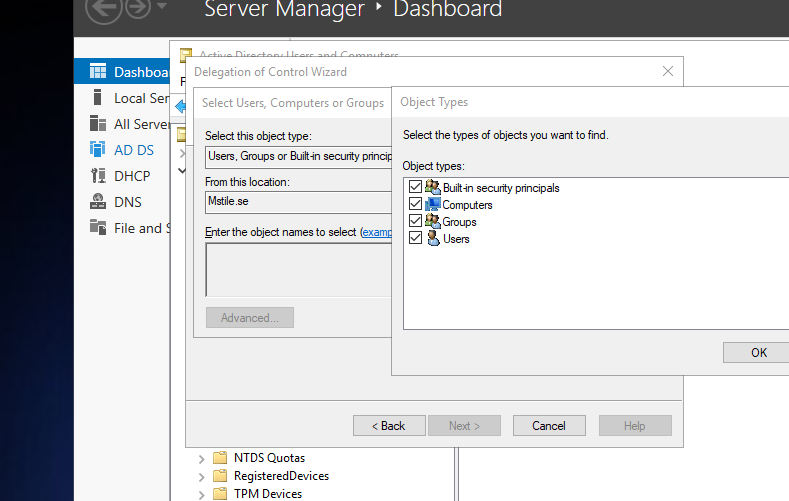Image resolution: width=789 pixels, height=501 pixels.
Task: Select the TPM Devices tree item
Action: (x=268, y=494)
